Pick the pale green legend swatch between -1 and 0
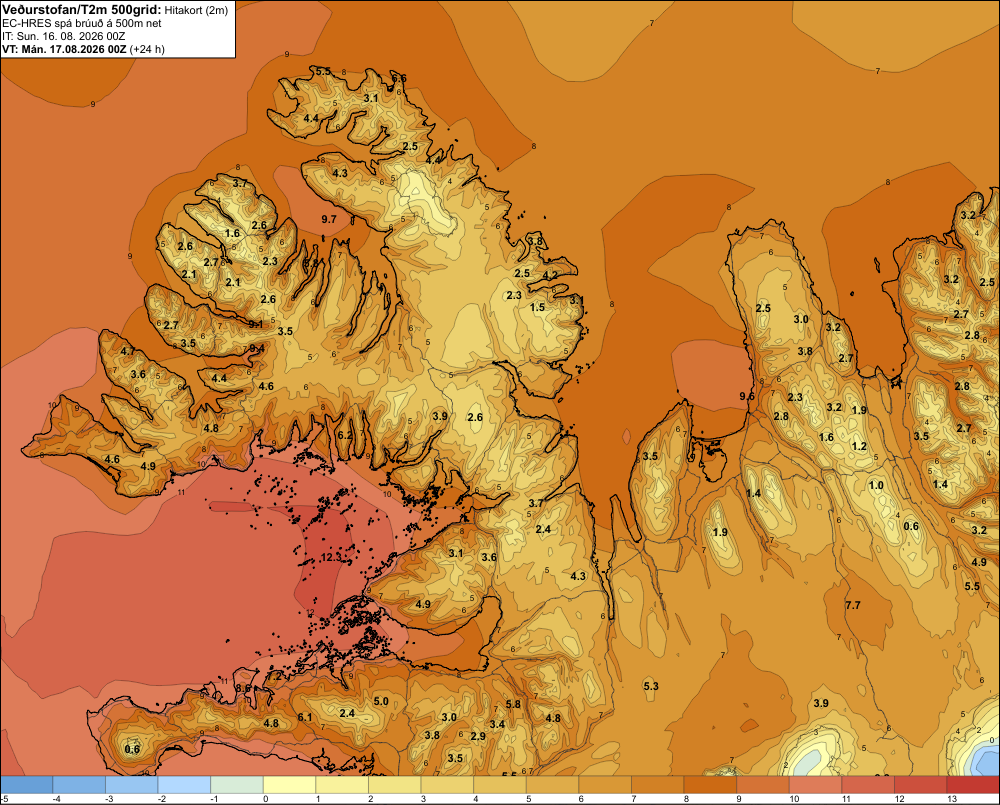The image size is (1000, 805). [237, 784]
